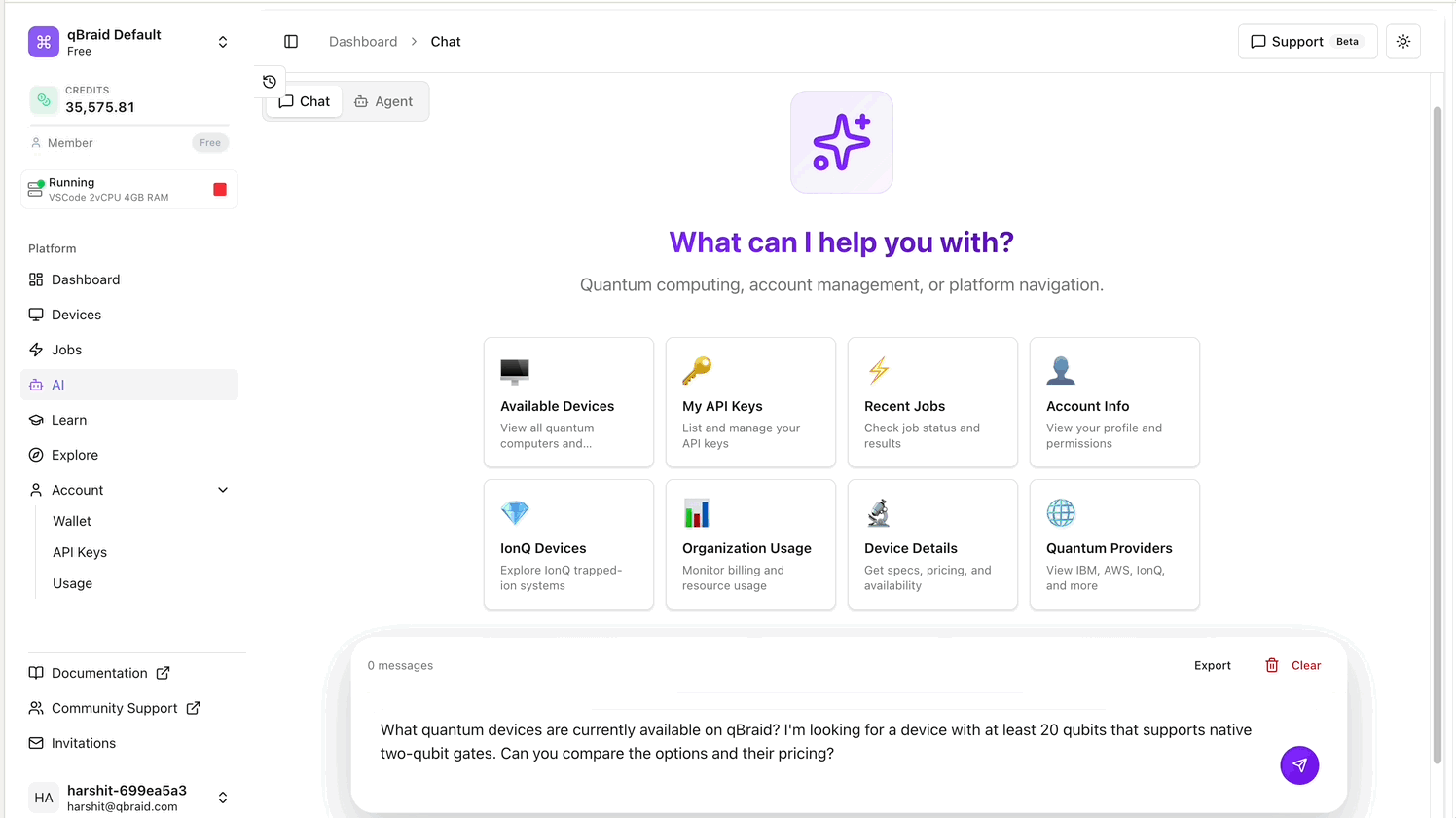This screenshot has width=1456, height=818.
Task: Click Export in the chat box
Action: point(1213,666)
